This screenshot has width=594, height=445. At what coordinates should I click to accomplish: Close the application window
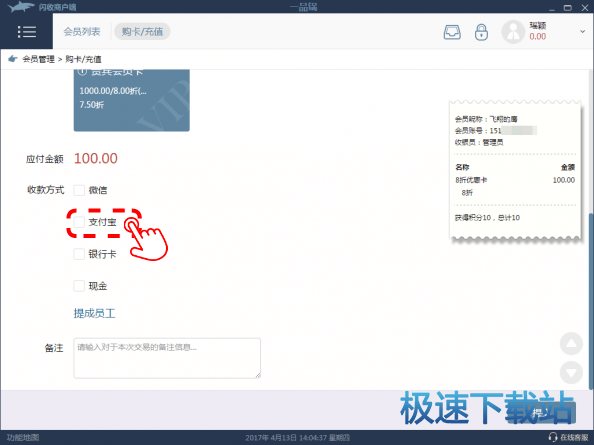(585, 8)
